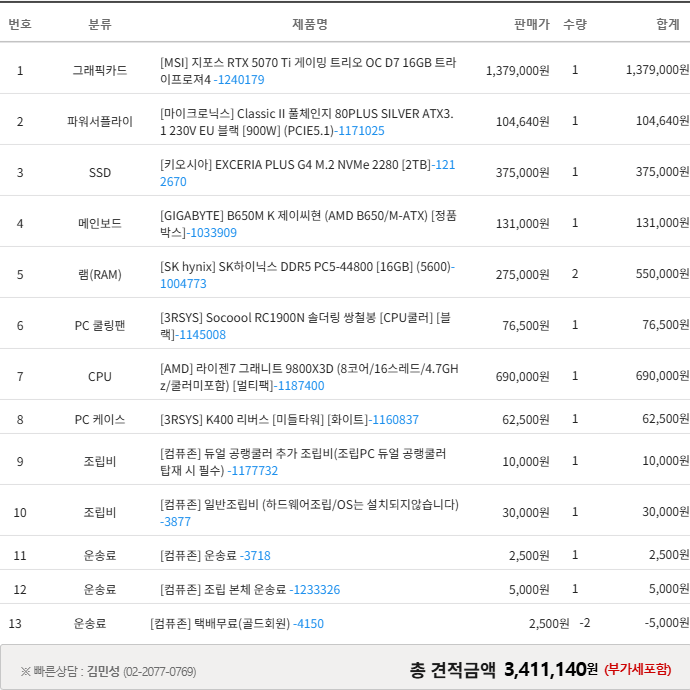690x690 pixels.
Task: Open the dual air cooler assembly fee link 1177732
Action: [253, 470]
